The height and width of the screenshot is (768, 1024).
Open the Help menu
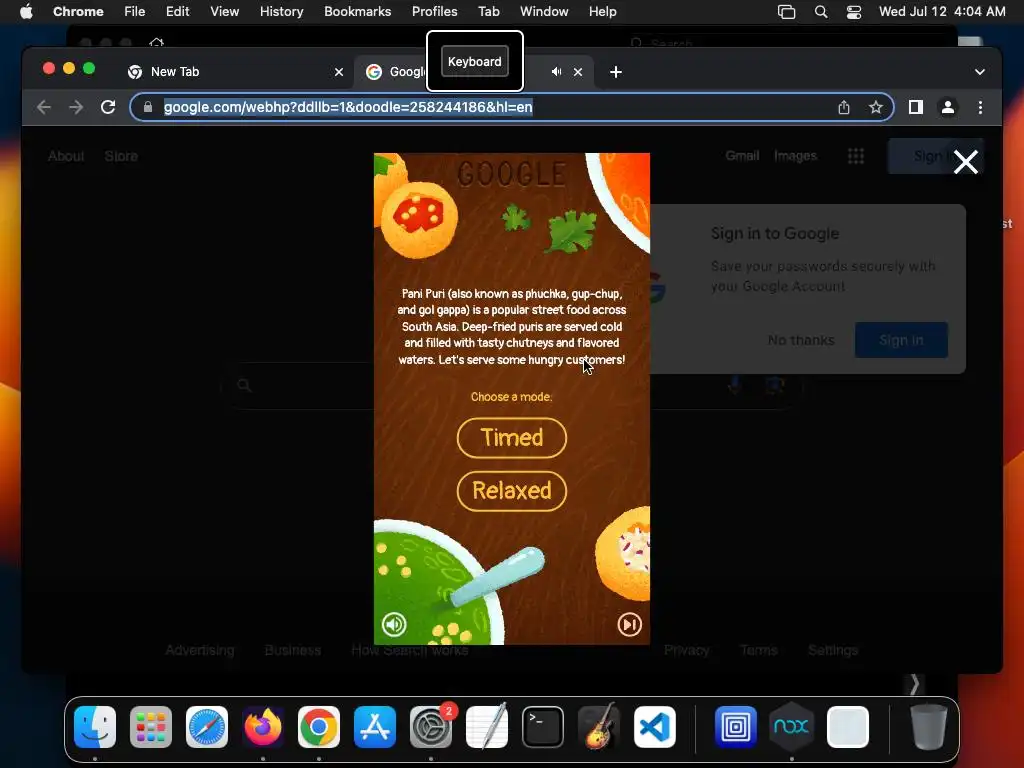point(602,12)
